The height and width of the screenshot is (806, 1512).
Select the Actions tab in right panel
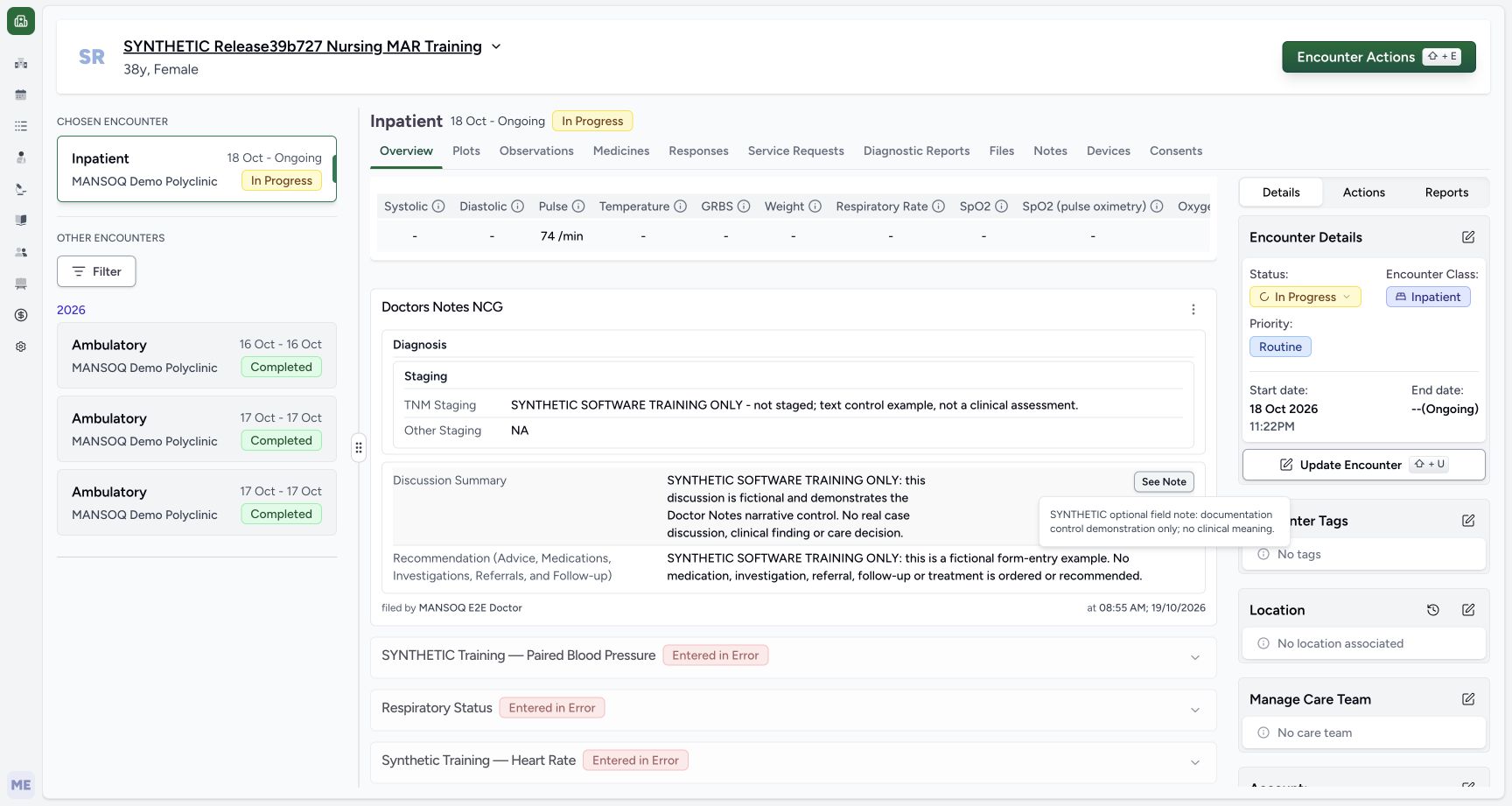[1364, 193]
